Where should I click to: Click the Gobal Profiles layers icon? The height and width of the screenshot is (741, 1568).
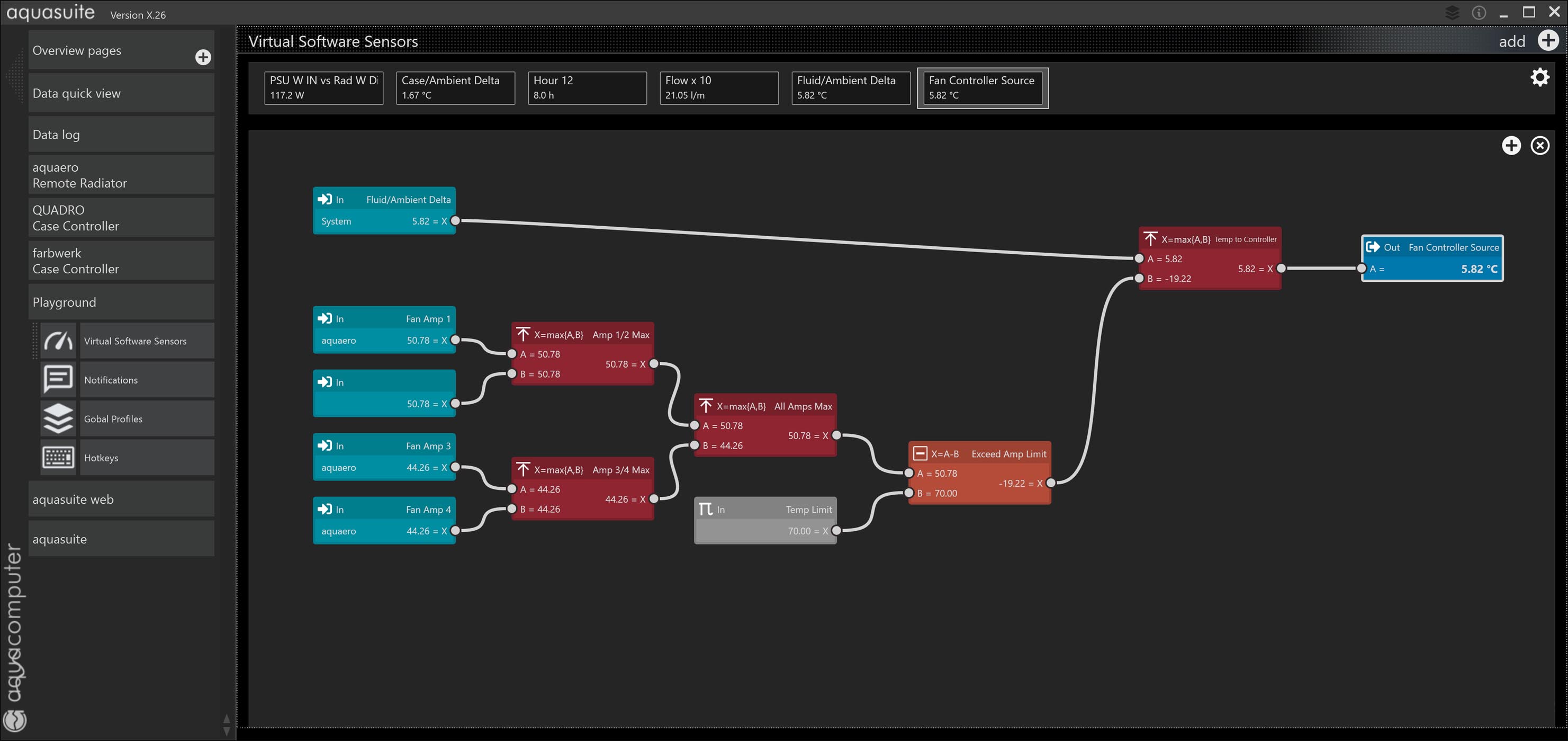pos(58,419)
